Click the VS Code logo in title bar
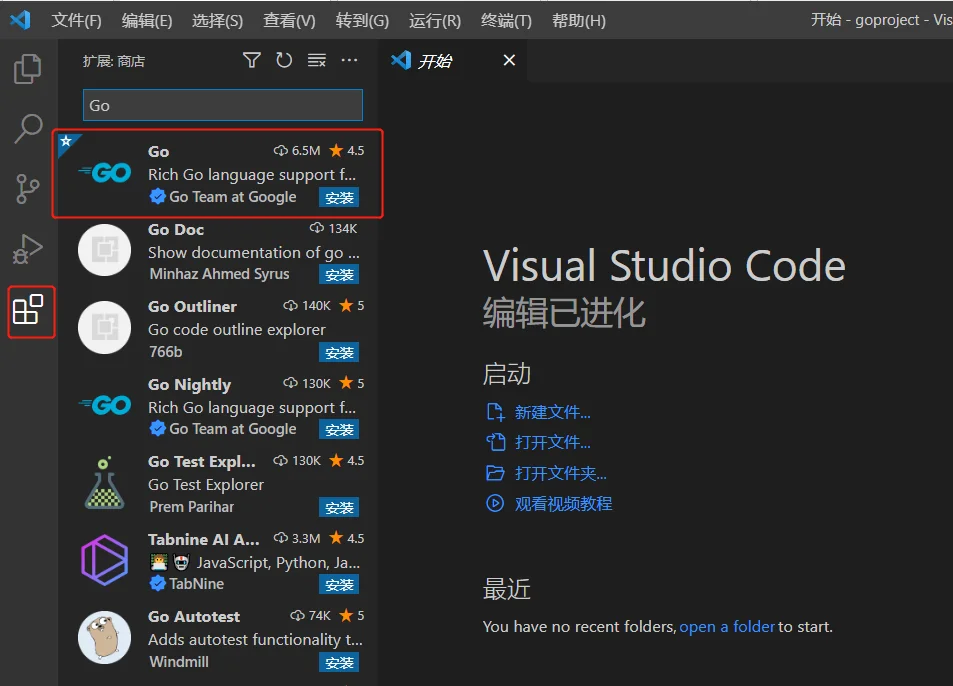 (21, 20)
